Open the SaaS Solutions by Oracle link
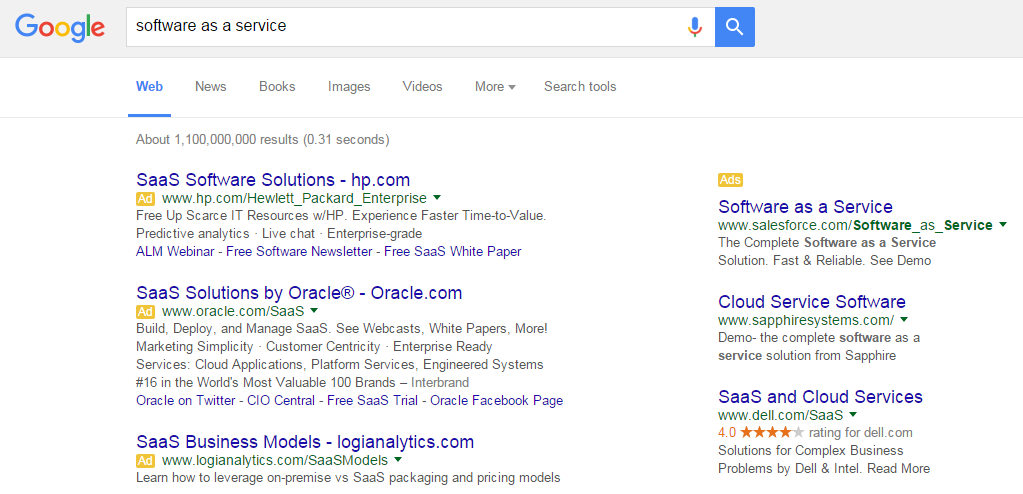The height and width of the screenshot is (494, 1023). click(x=299, y=292)
